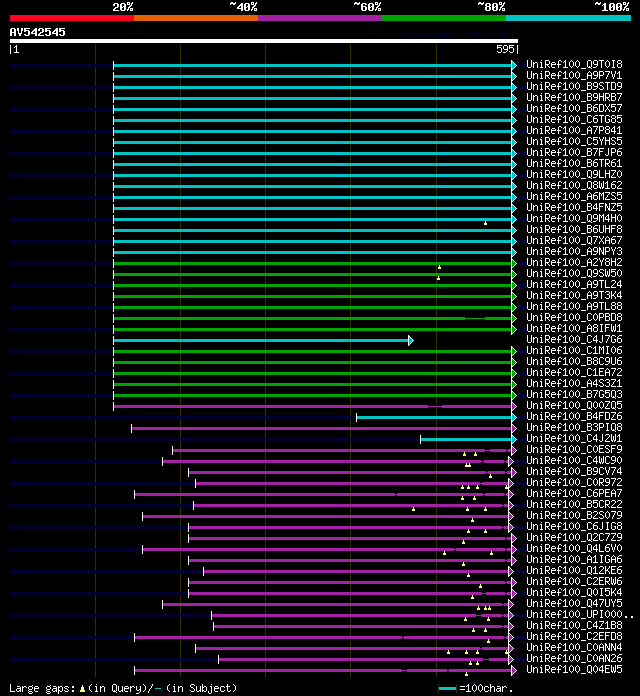
Task: Click the UniRef100_B2S079 label
Action: [x=574, y=516]
